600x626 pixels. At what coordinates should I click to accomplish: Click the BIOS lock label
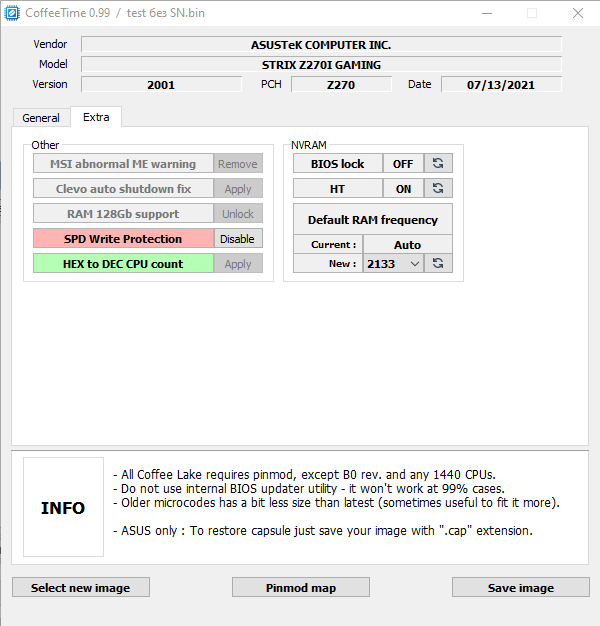(x=338, y=163)
